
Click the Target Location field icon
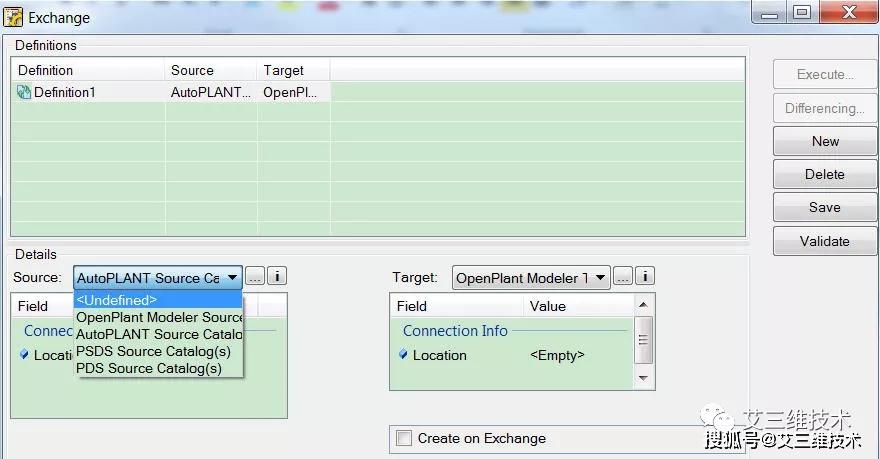pyautogui.click(x=403, y=354)
